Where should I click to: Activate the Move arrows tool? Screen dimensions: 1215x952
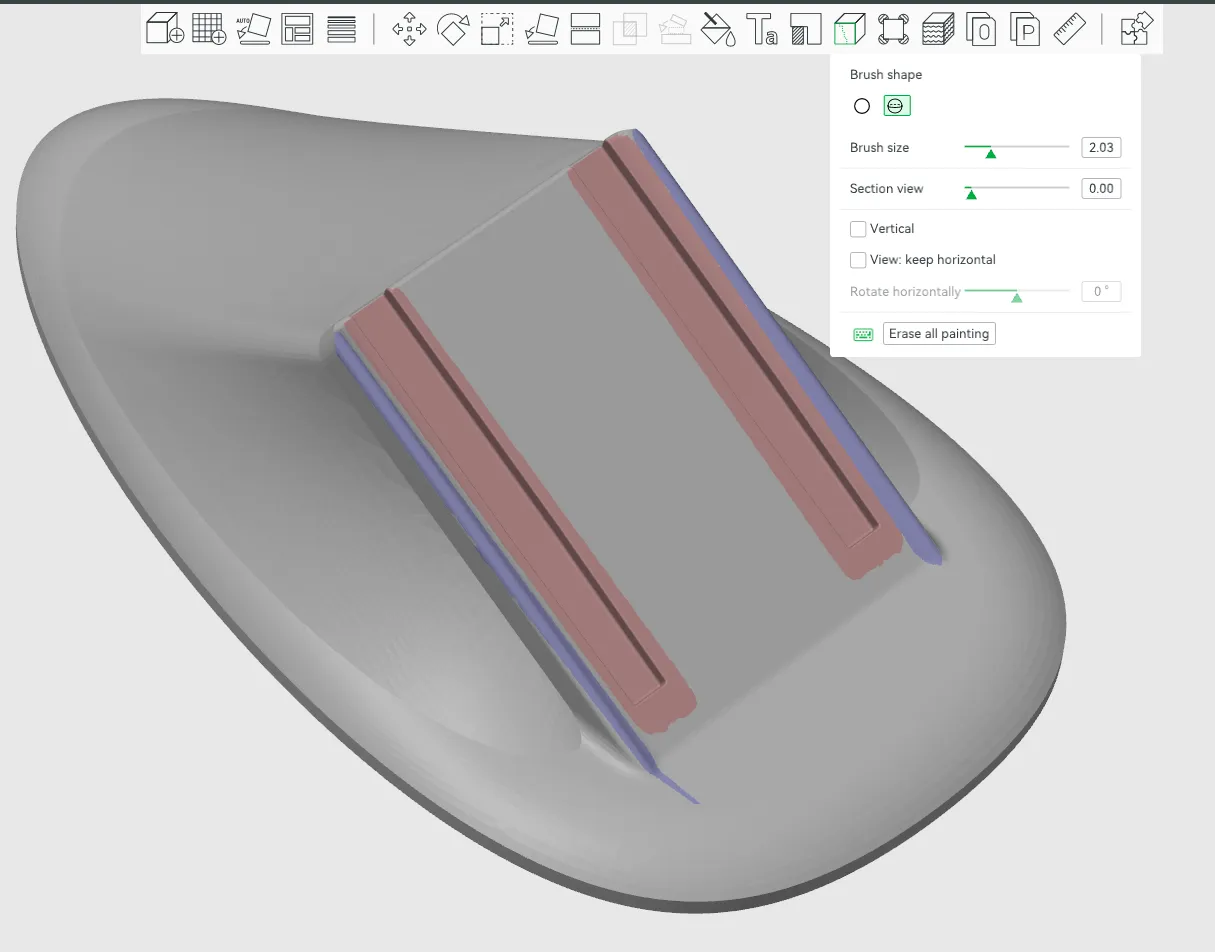tap(409, 29)
